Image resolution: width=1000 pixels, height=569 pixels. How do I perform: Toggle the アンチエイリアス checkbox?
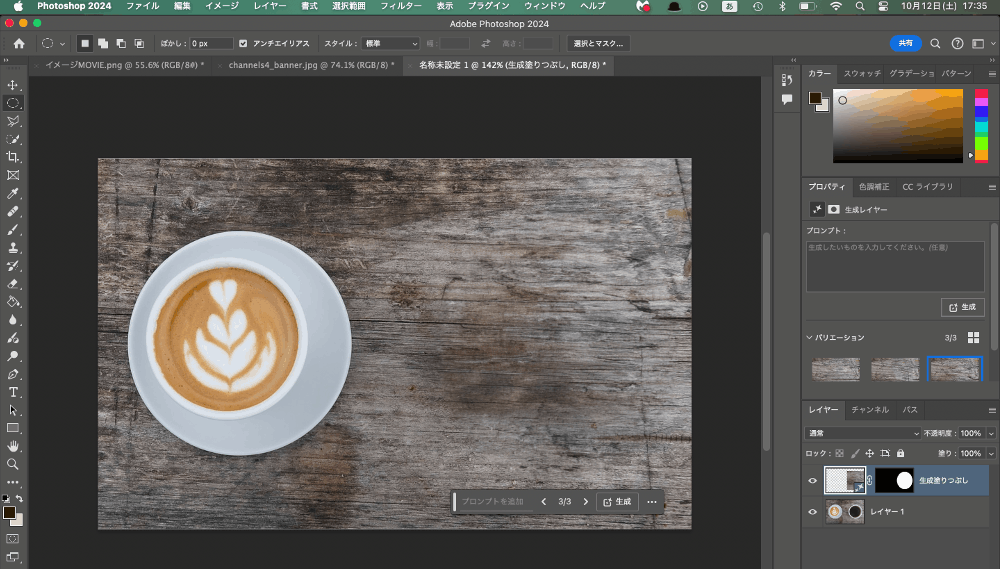point(244,44)
